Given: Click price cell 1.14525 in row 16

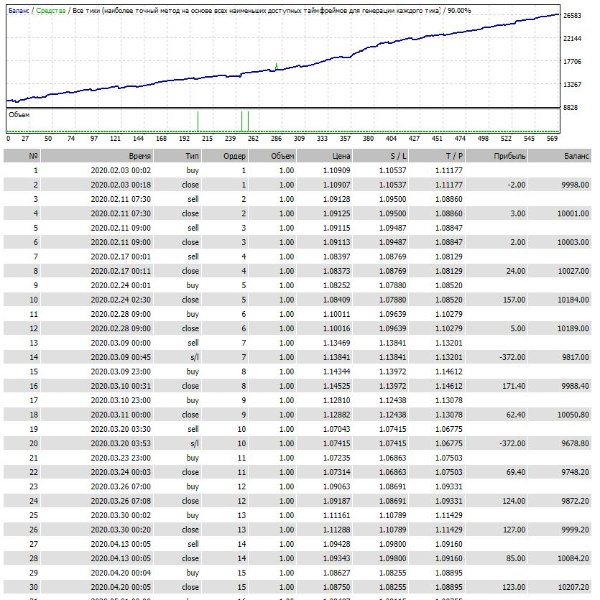Looking at the screenshot, I should [337, 386].
